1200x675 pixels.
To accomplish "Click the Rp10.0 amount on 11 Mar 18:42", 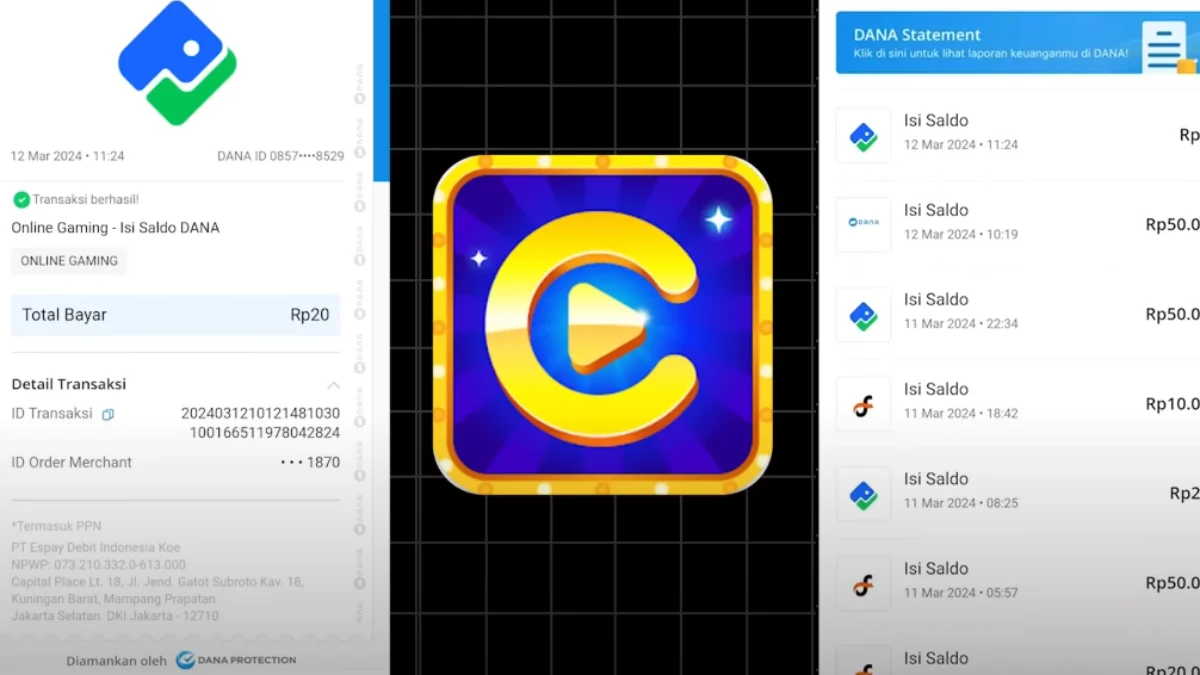I will [1172, 404].
